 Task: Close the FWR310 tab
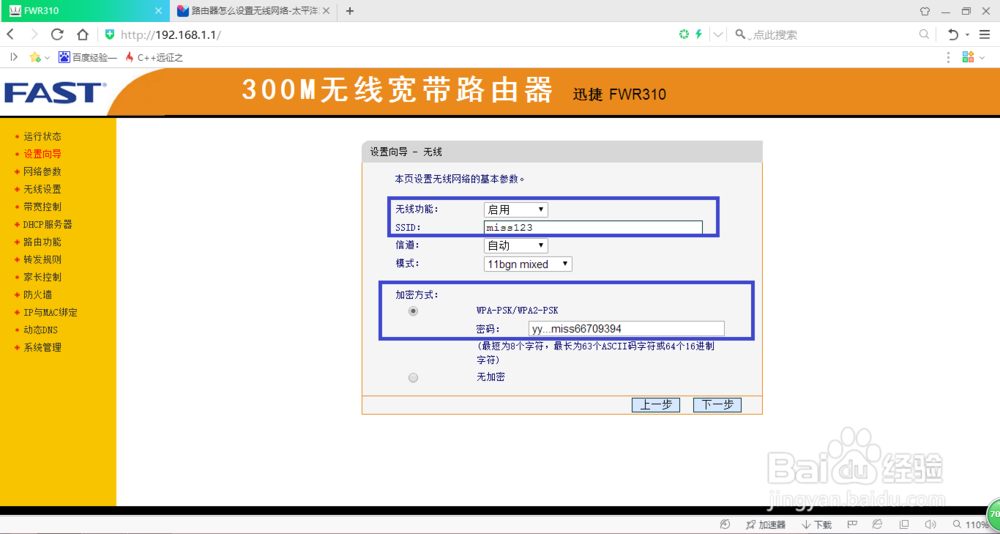(158, 11)
